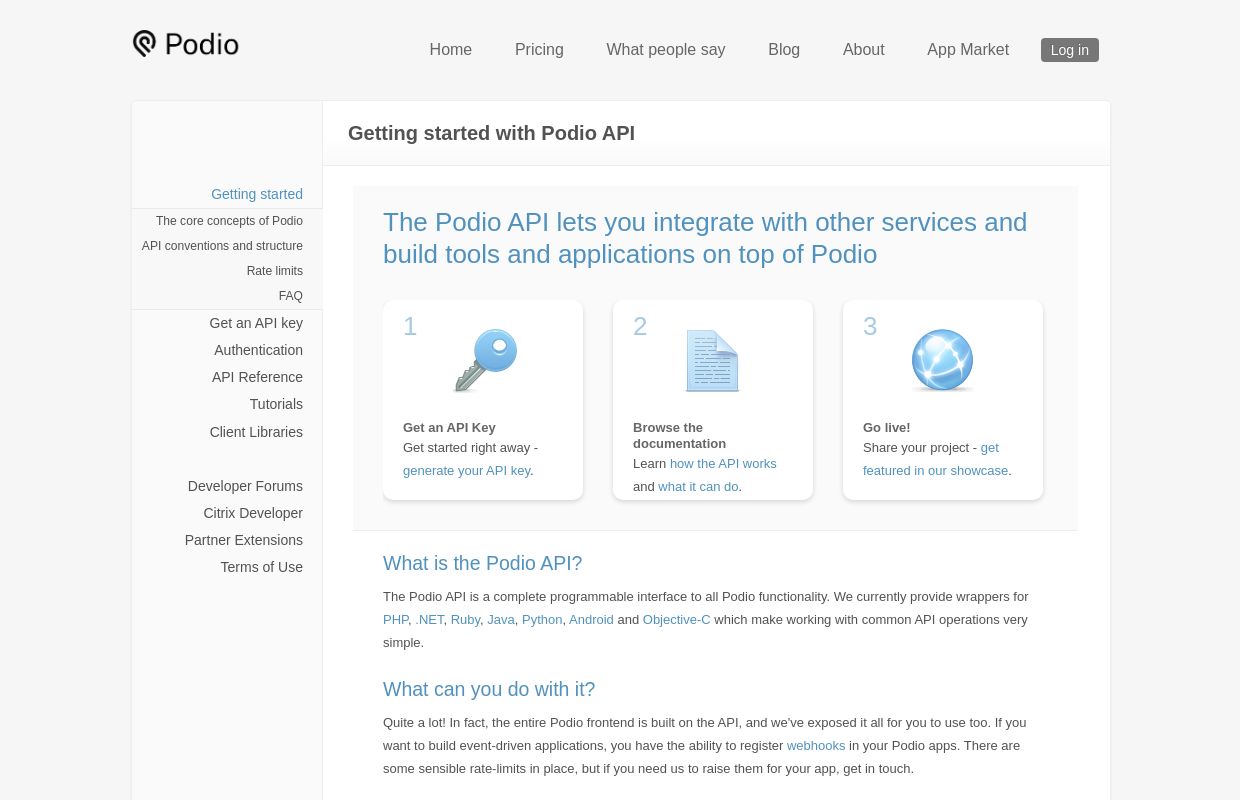Click Getting started with Podio API heading
The width and height of the screenshot is (1240, 800).
491,133
